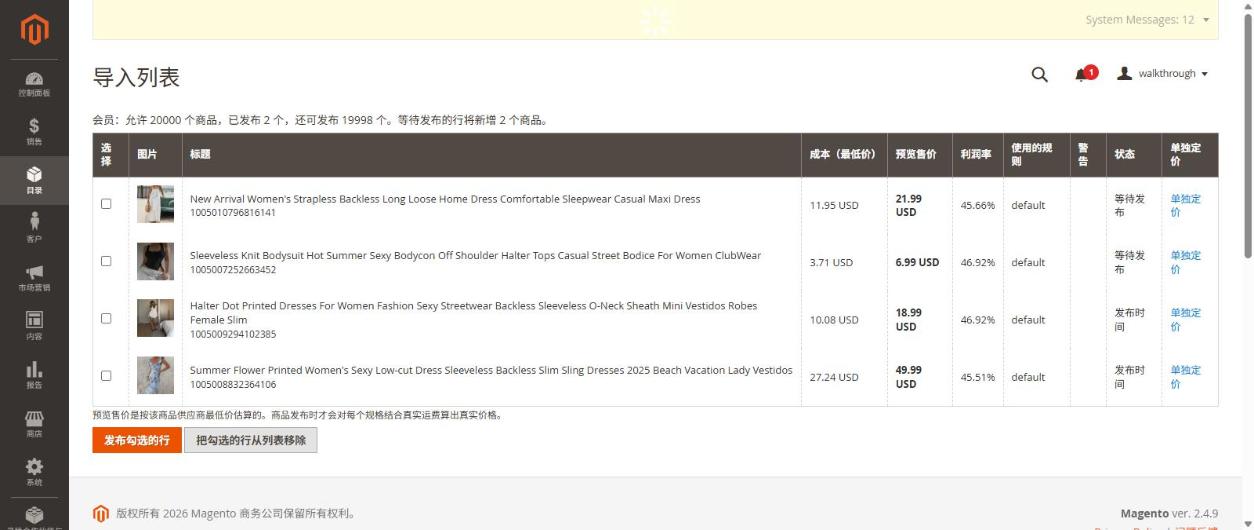Image resolution: width=1254 pixels, height=530 pixels.
Task: Select the New Arrival Strapless dress row checkbox
Action: point(106,204)
